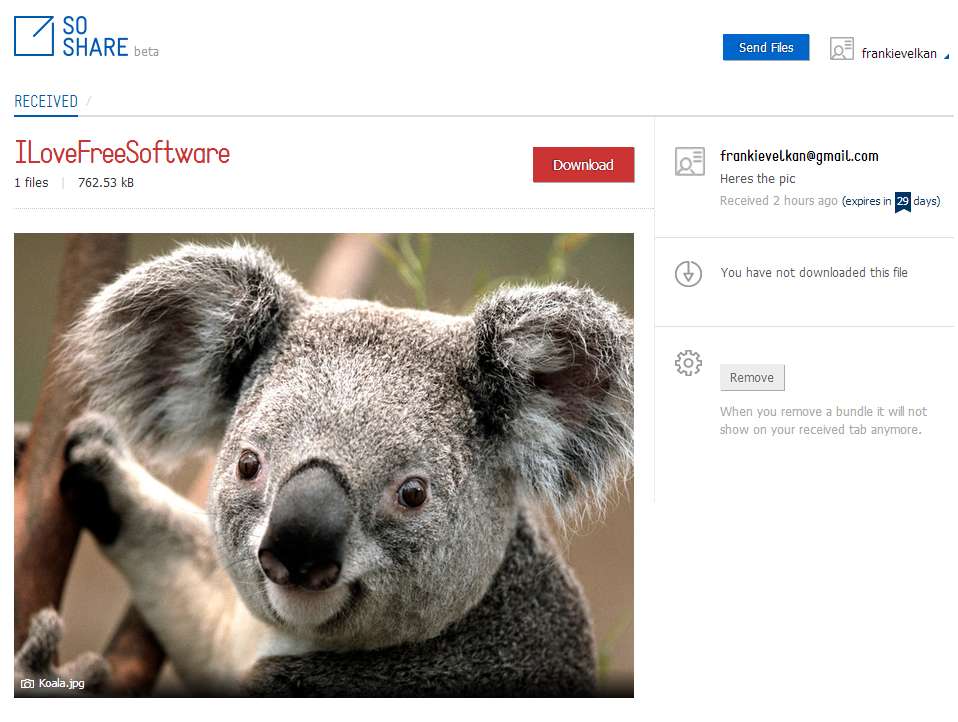Click the sender contact card icon
Screen dimensions: 958x722
point(690,161)
